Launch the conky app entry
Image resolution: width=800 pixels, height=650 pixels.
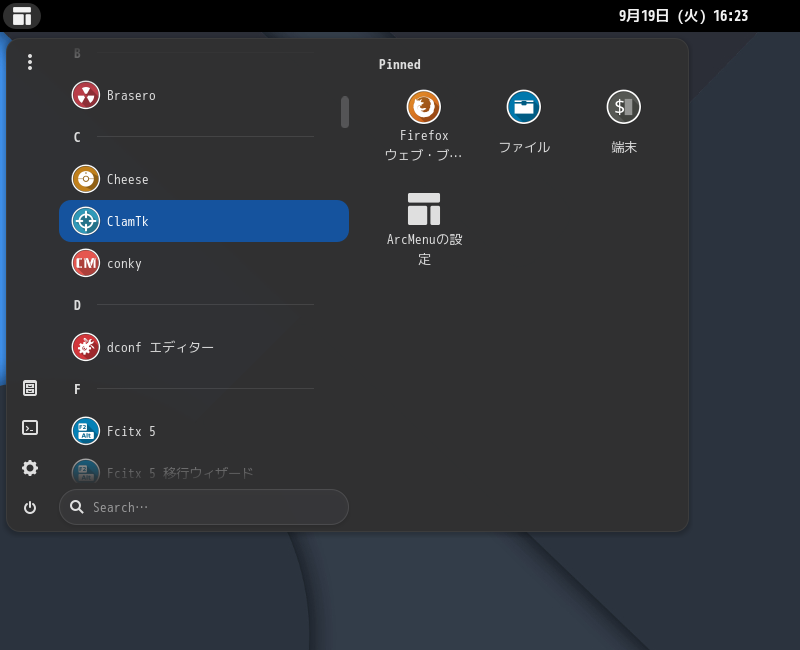pyautogui.click(x=204, y=263)
